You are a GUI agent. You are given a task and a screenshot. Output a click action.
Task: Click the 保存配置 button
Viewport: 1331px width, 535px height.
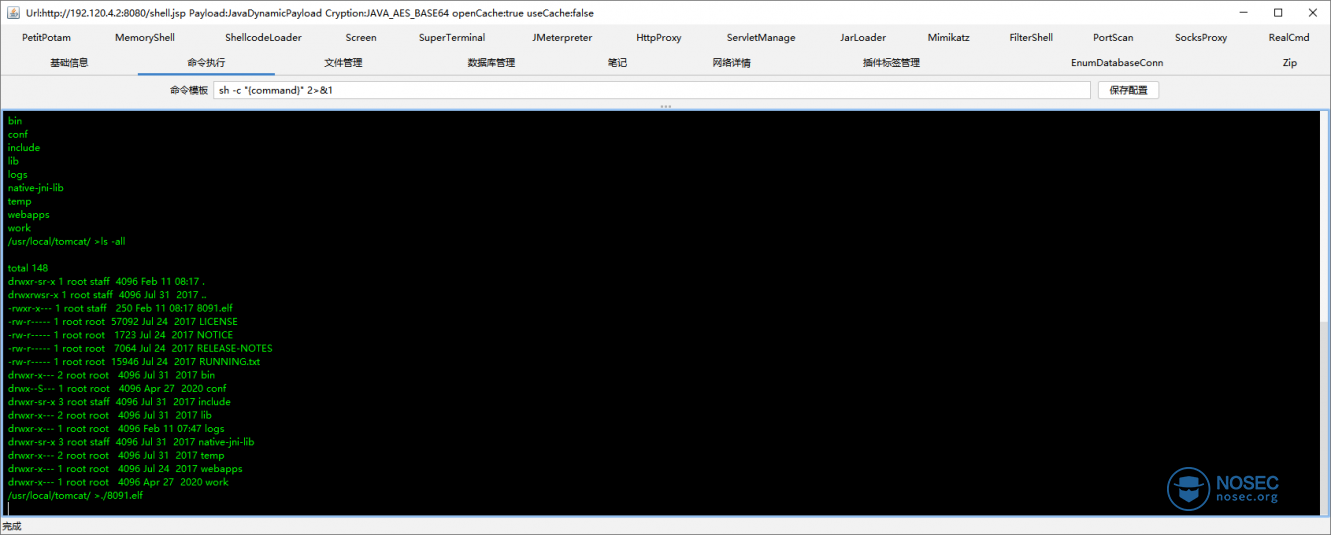click(1128, 90)
